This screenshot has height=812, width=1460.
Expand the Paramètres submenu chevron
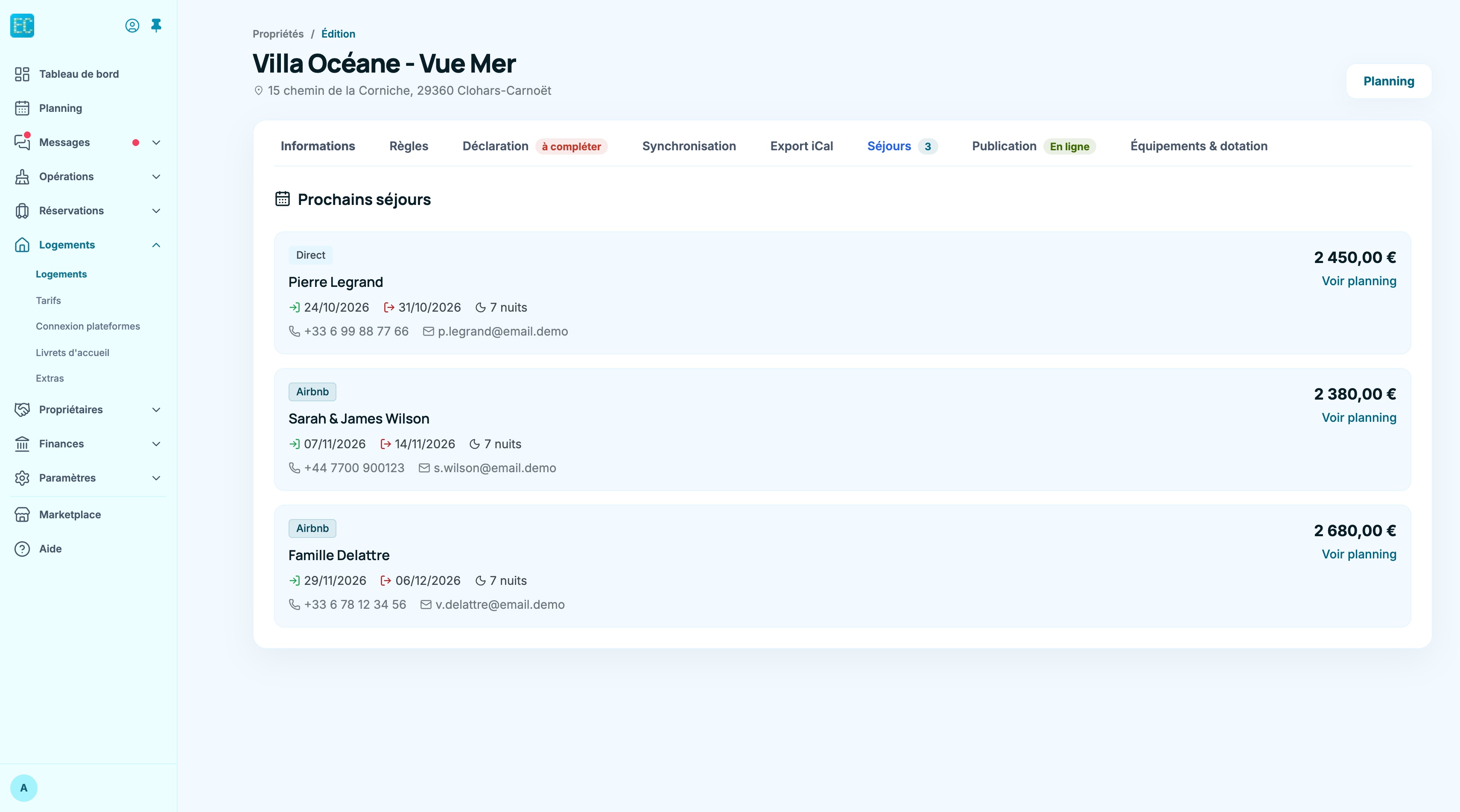coord(156,478)
